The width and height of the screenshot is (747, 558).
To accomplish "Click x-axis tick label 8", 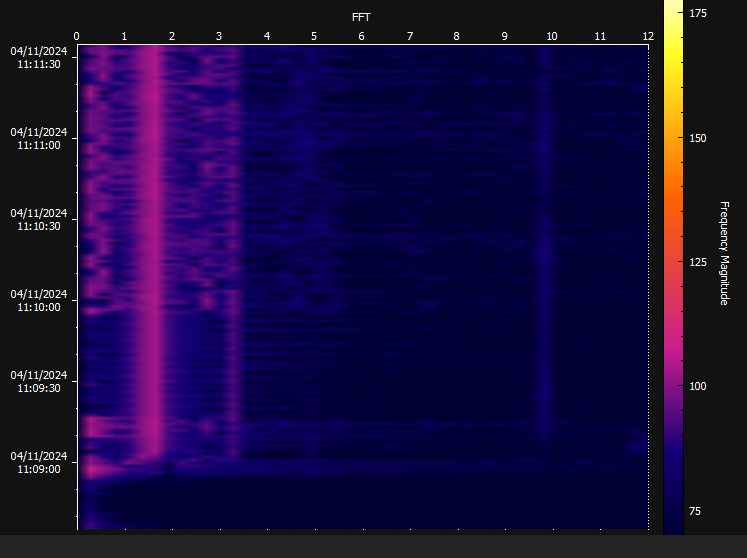I will (456, 36).
